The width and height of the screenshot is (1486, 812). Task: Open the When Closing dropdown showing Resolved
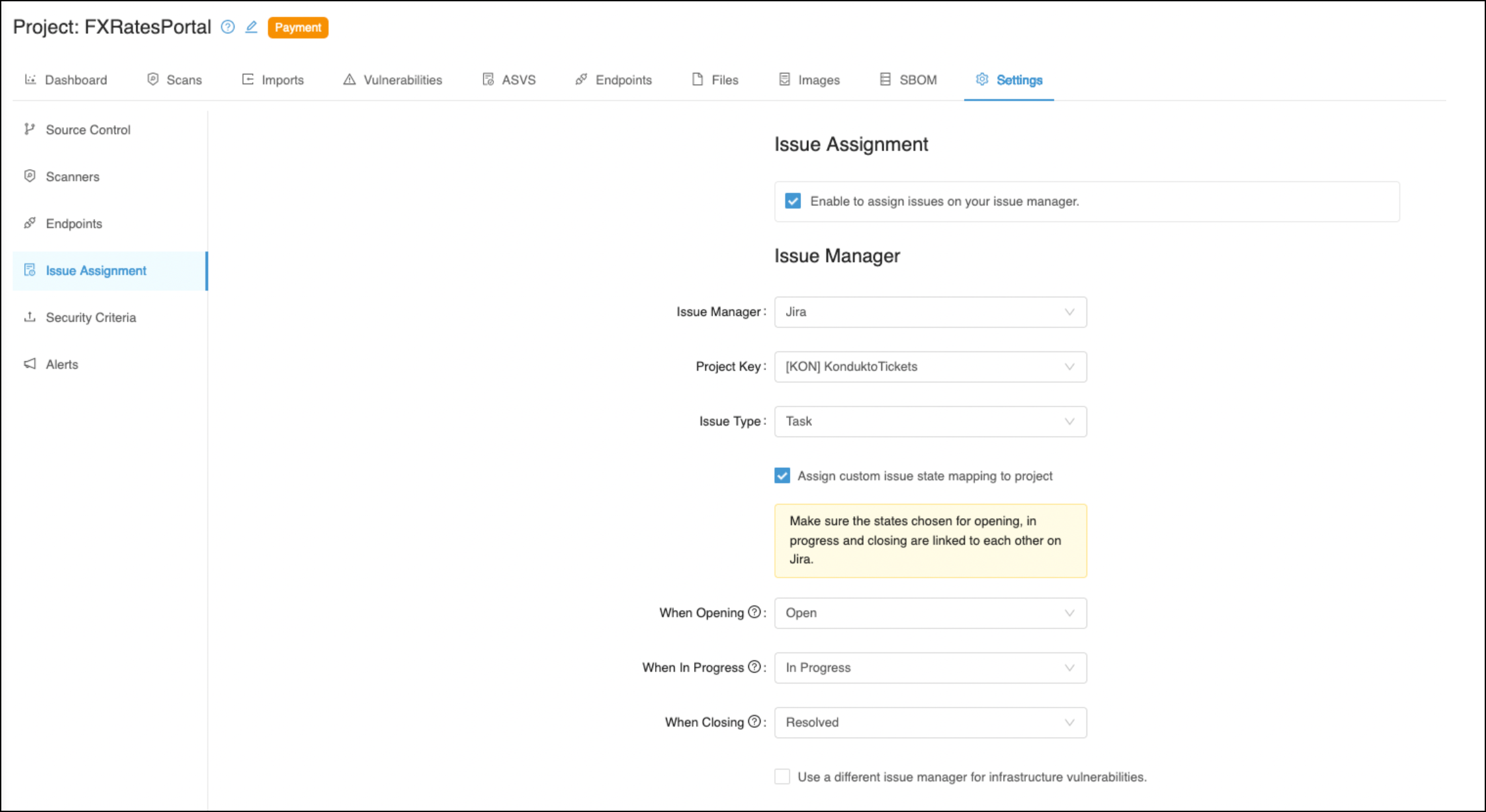coord(930,722)
